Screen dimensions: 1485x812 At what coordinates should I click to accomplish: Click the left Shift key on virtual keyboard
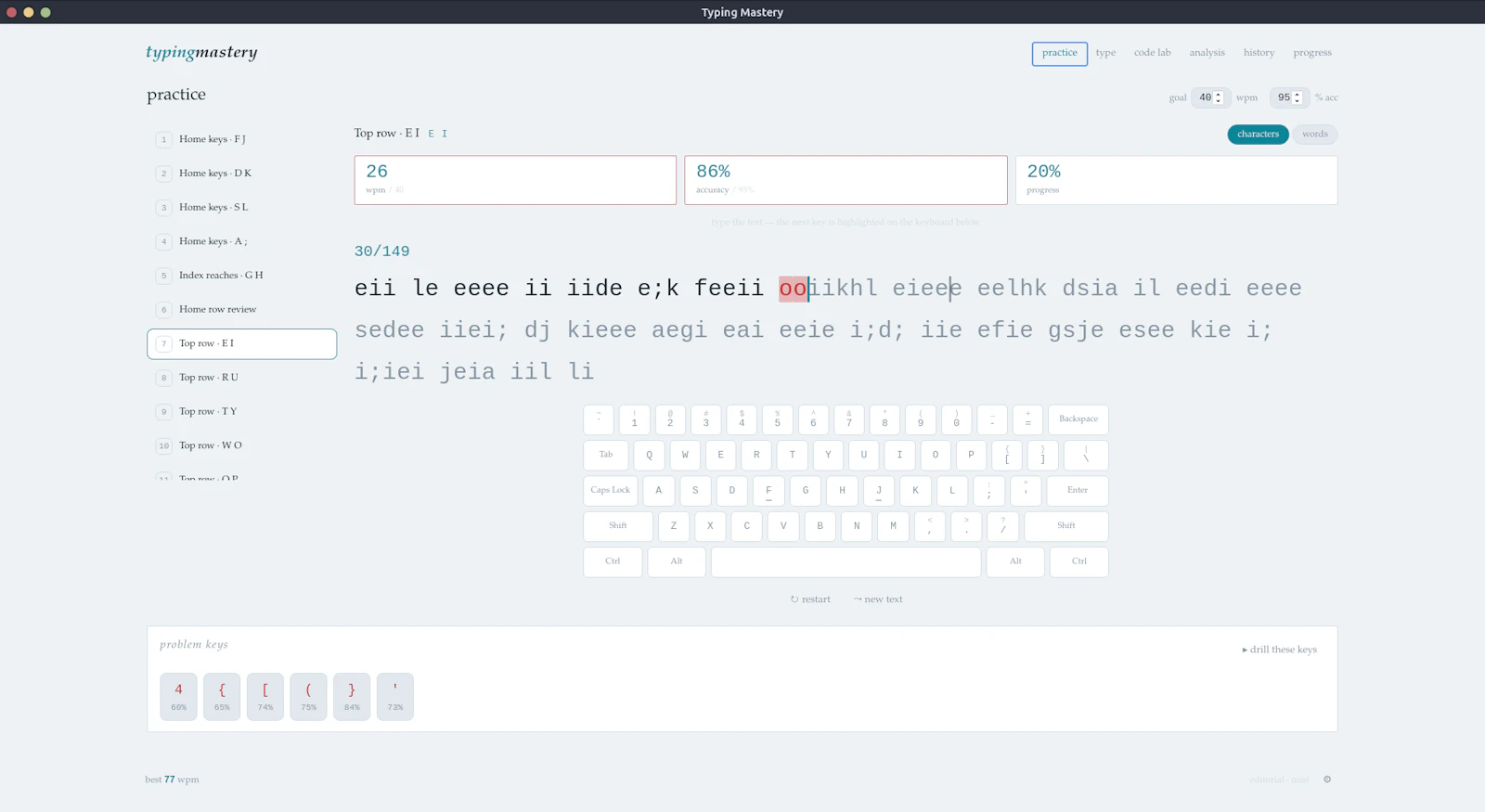[x=618, y=526]
